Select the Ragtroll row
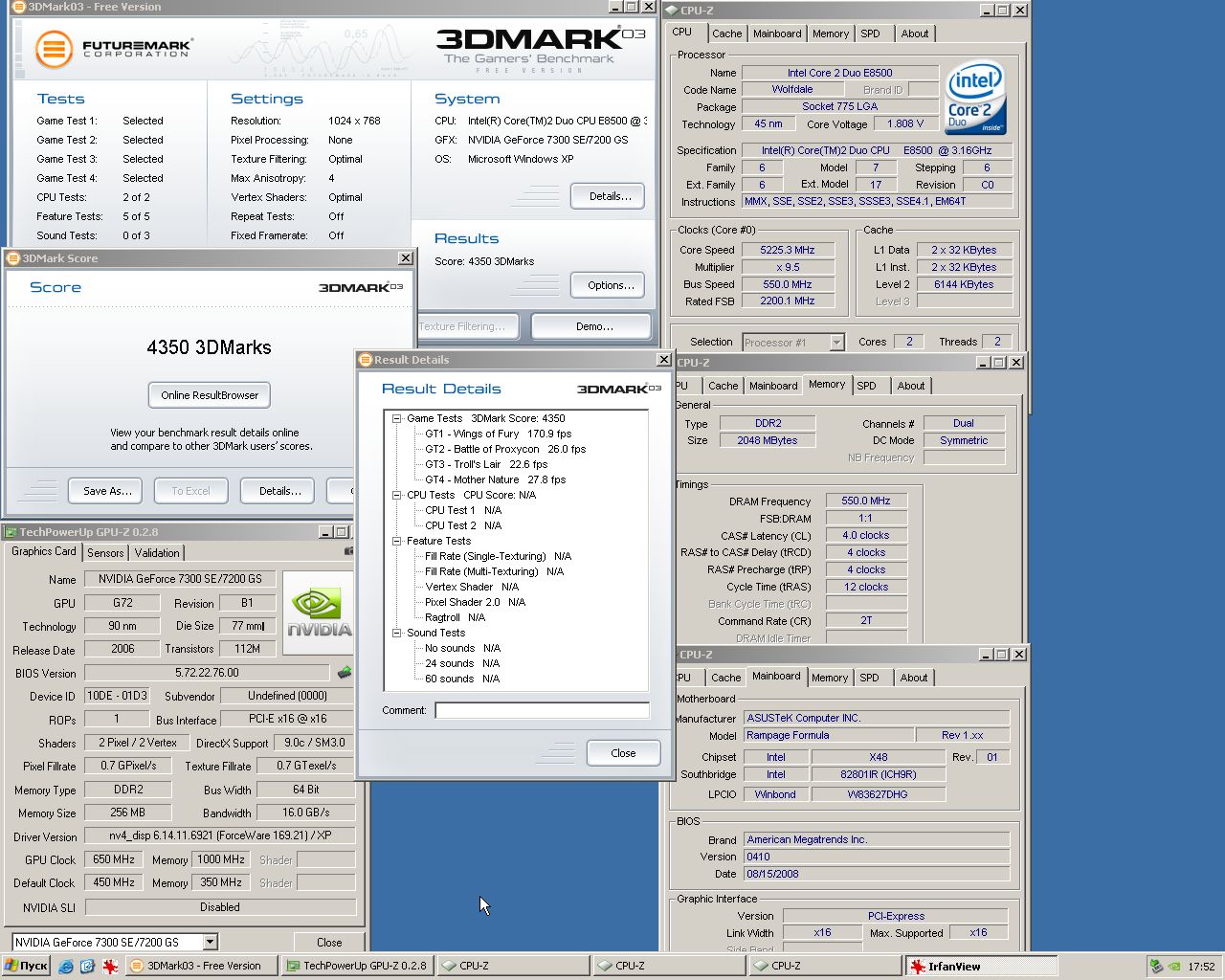This screenshot has height=980, width=1225. pyautogui.click(x=455, y=617)
